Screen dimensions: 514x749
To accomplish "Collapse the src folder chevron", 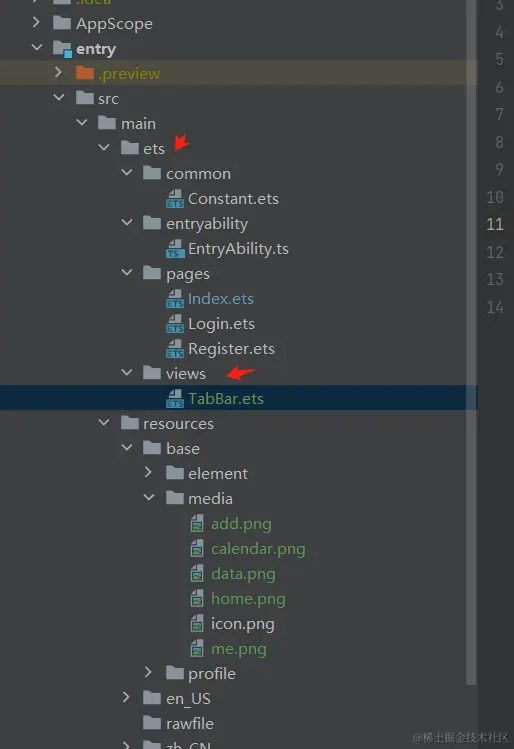I will (59, 97).
